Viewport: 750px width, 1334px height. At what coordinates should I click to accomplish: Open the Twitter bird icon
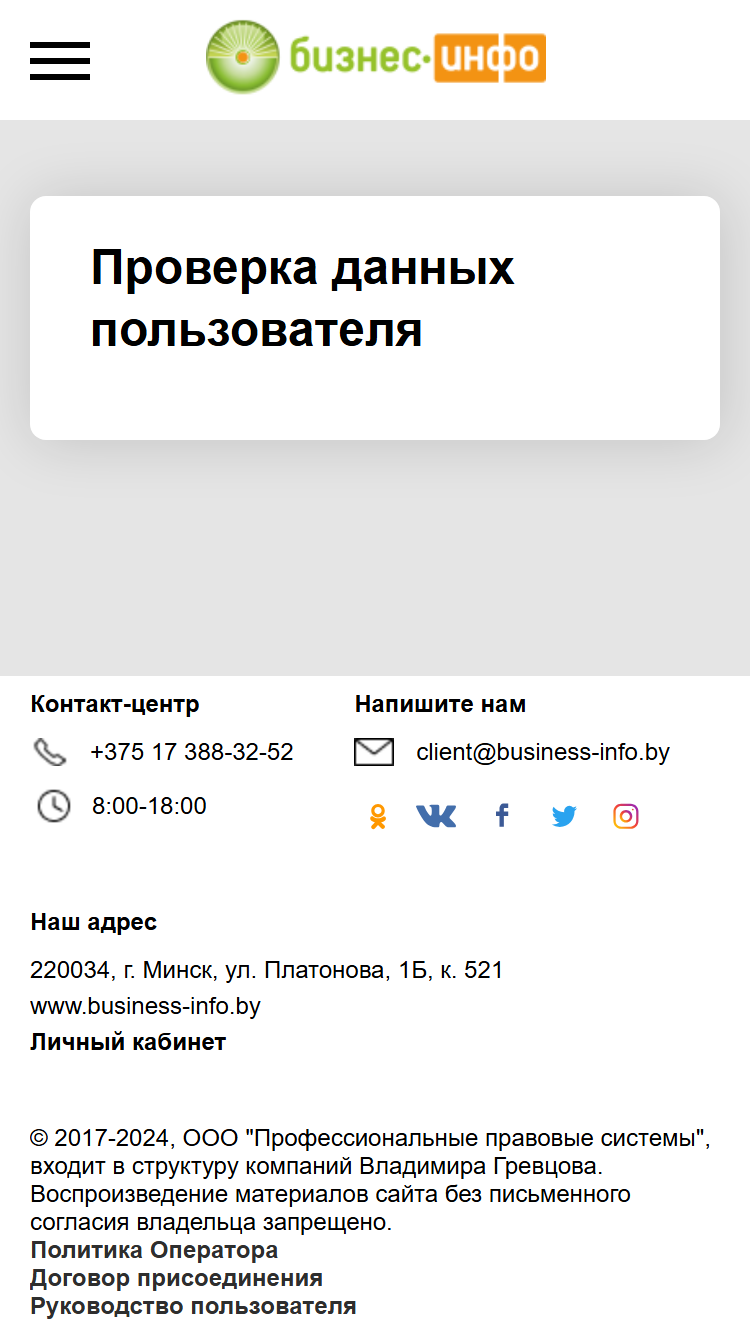pos(564,817)
